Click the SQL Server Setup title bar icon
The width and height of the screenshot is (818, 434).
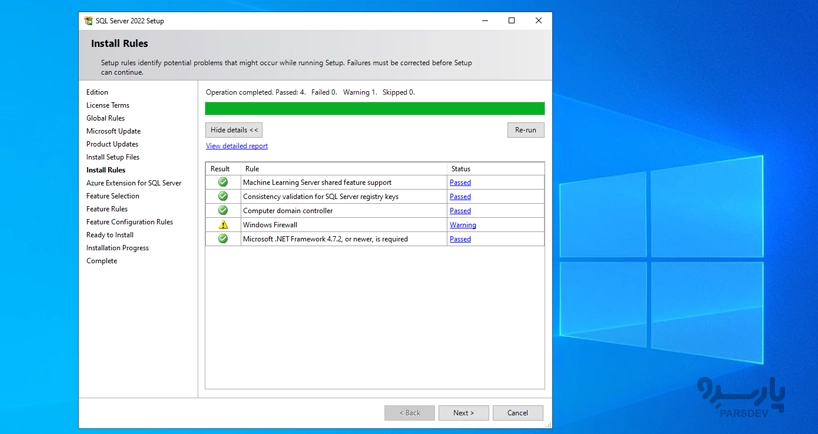(x=89, y=20)
